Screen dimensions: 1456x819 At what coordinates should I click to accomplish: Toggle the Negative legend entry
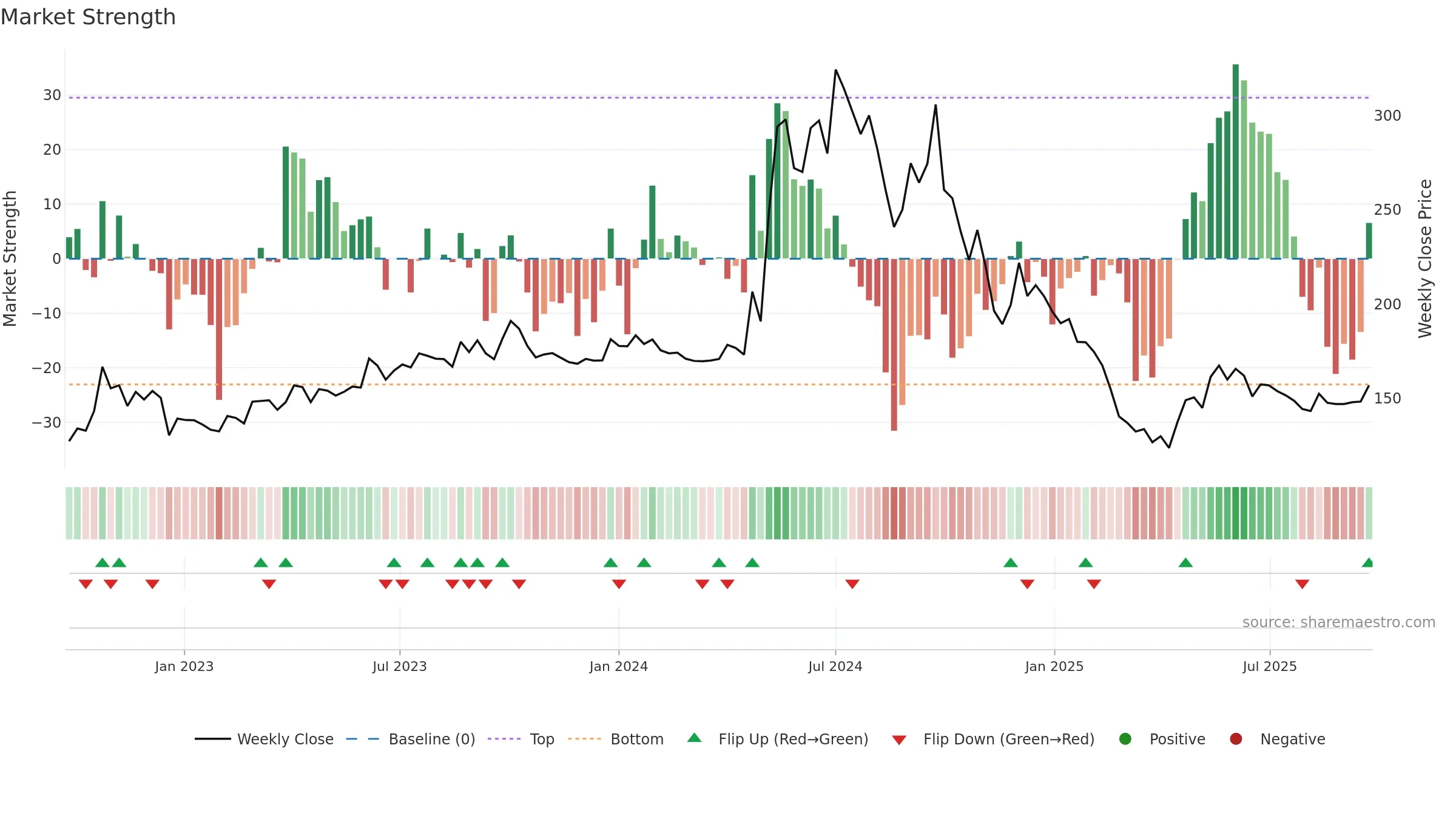[x=1278, y=739]
